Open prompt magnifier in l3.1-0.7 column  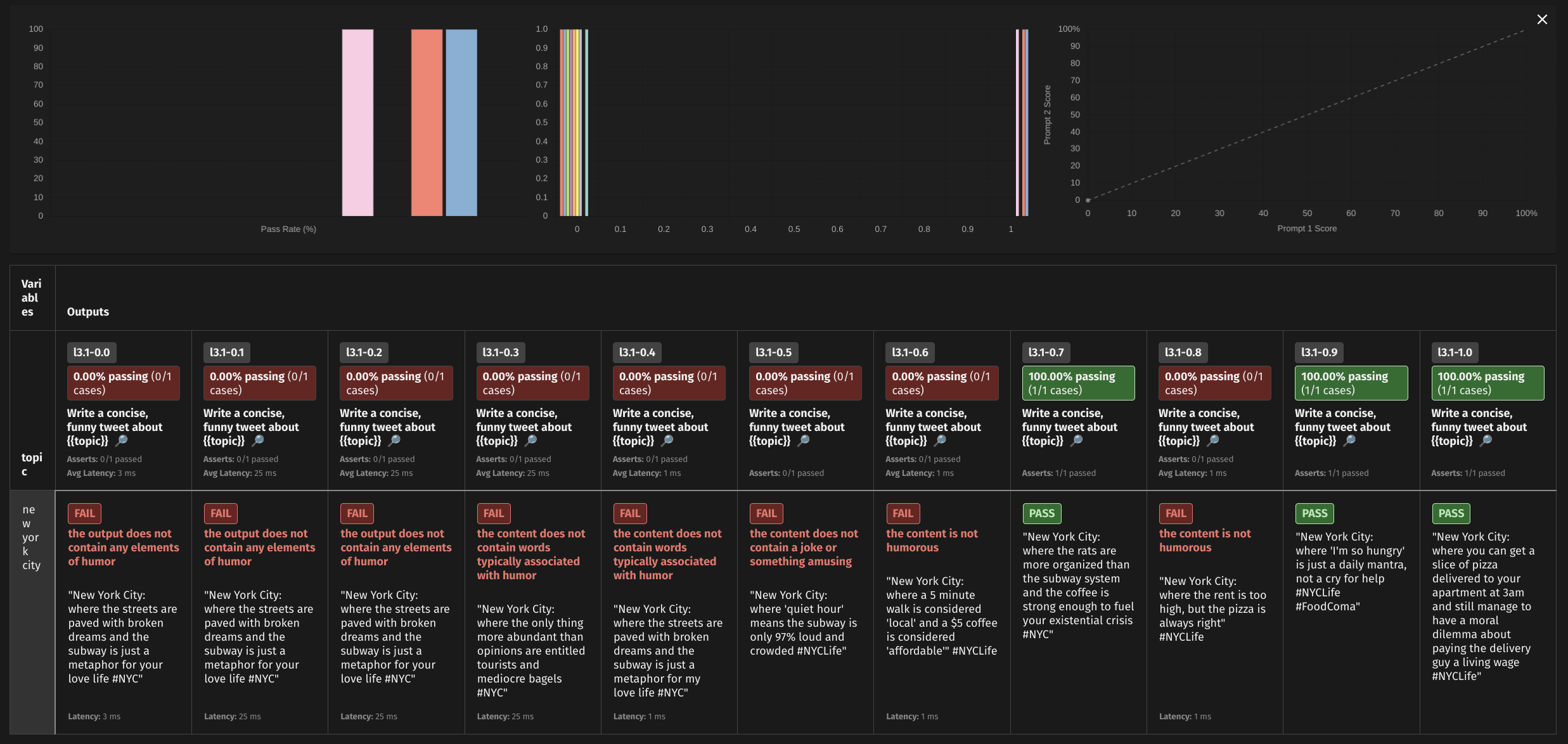pyautogui.click(x=1077, y=440)
